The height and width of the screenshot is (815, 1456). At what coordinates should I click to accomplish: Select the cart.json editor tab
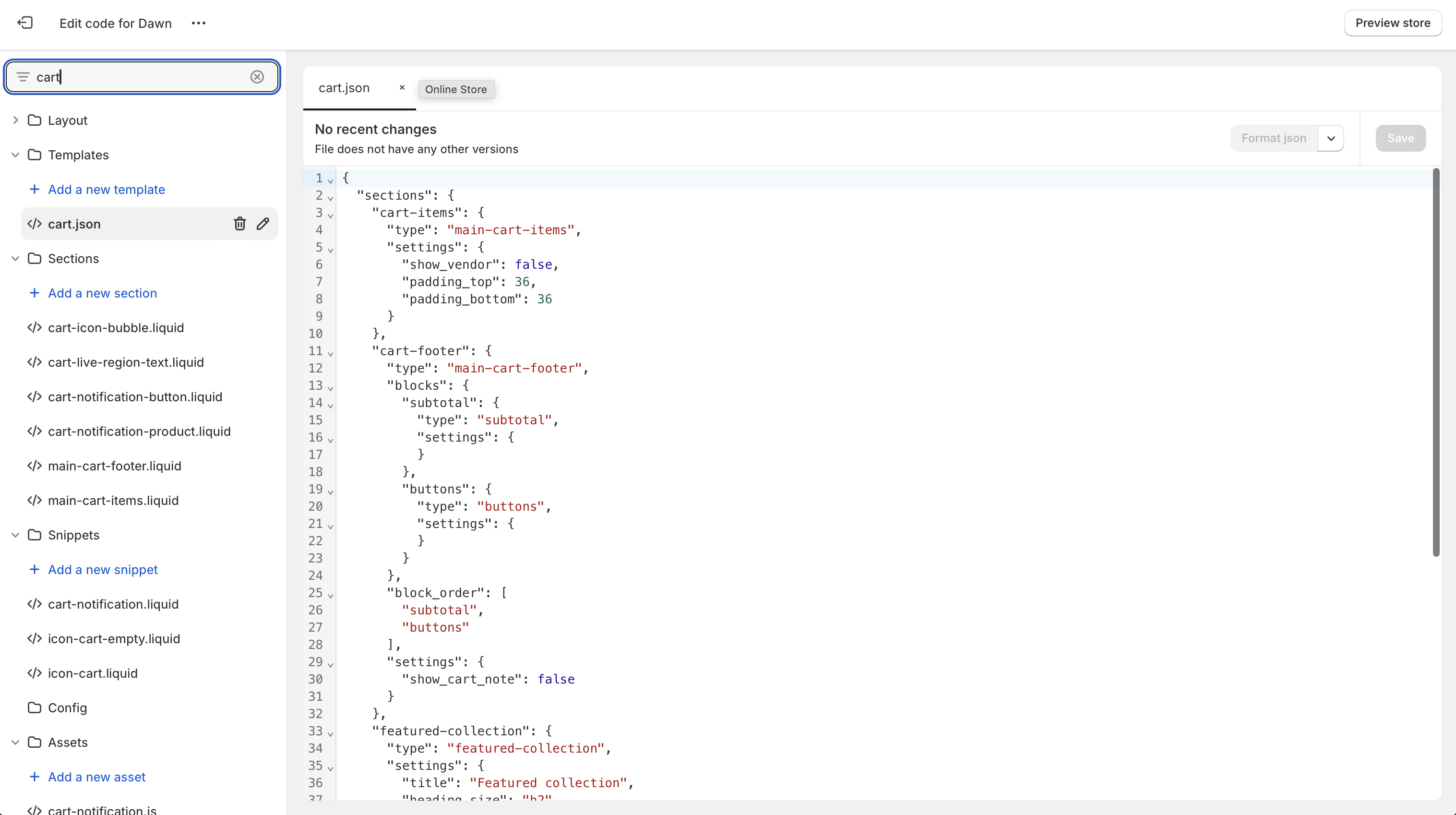click(344, 88)
